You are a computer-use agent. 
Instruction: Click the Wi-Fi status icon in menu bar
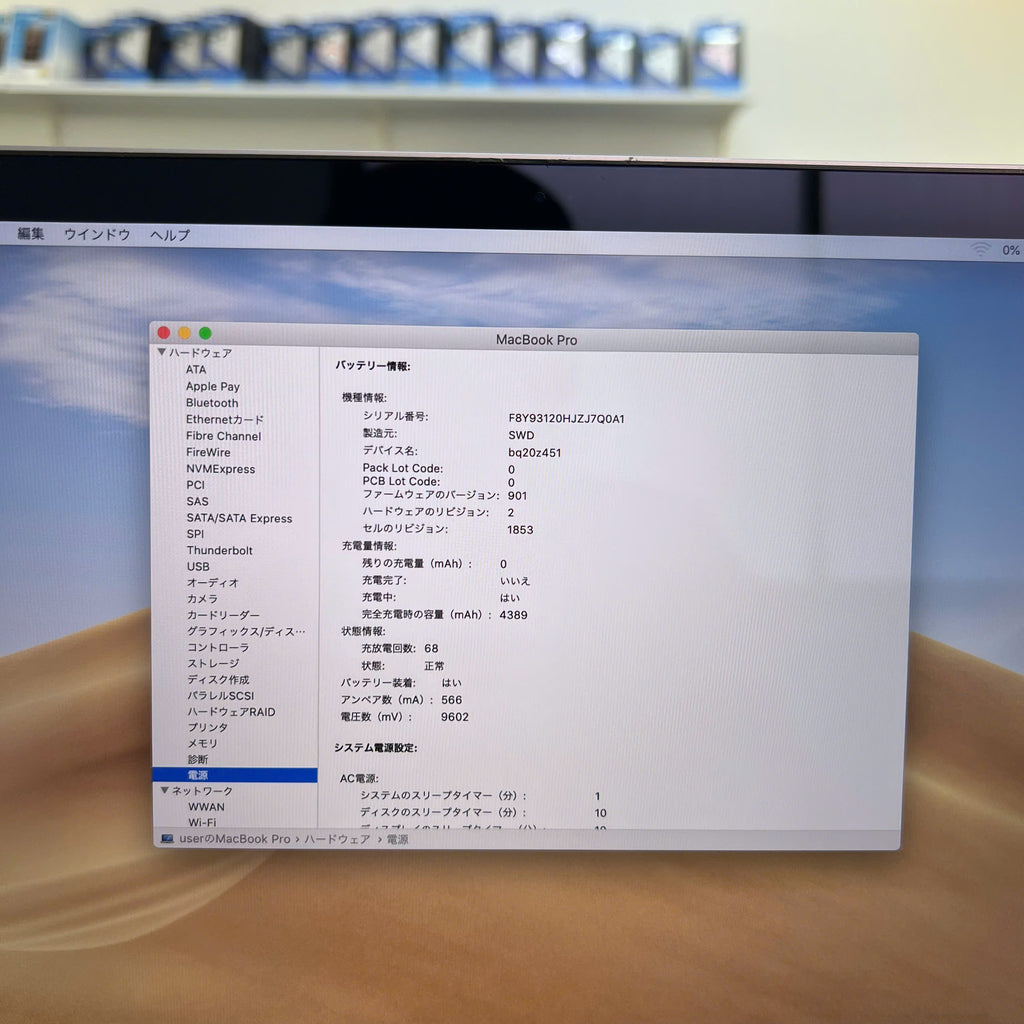click(980, 248)
